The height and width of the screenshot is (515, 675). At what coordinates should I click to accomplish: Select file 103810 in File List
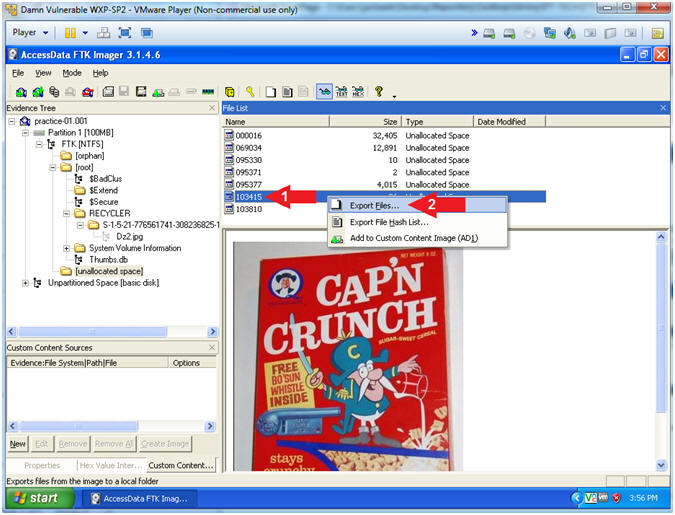249,209
